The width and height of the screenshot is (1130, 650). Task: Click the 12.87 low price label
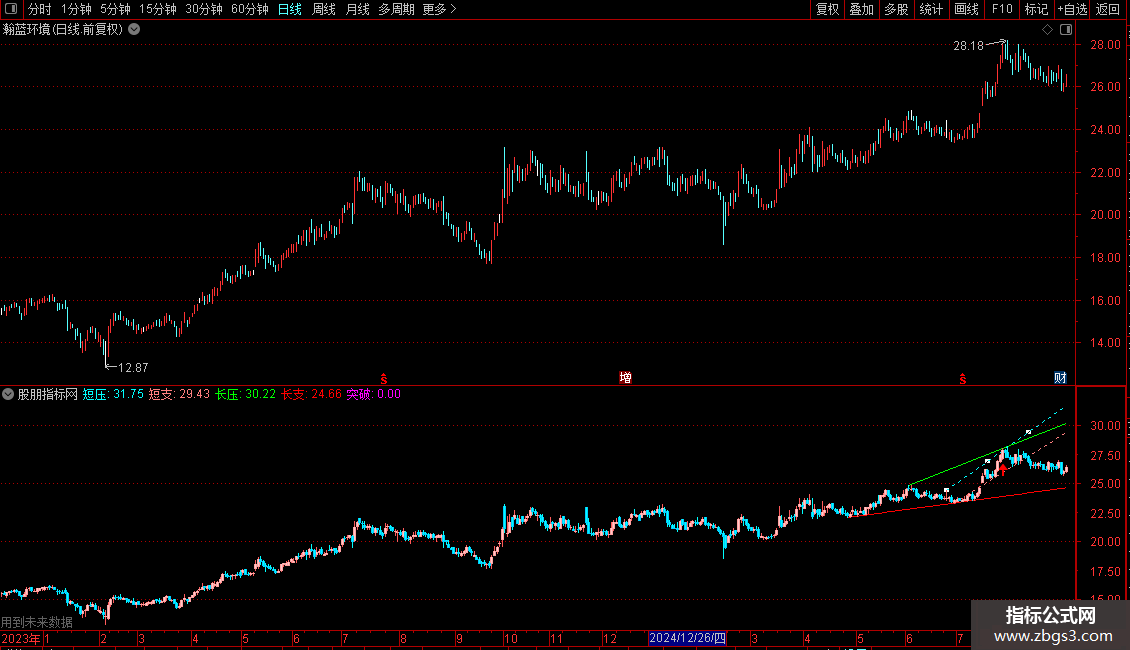(x=133, y=368)
